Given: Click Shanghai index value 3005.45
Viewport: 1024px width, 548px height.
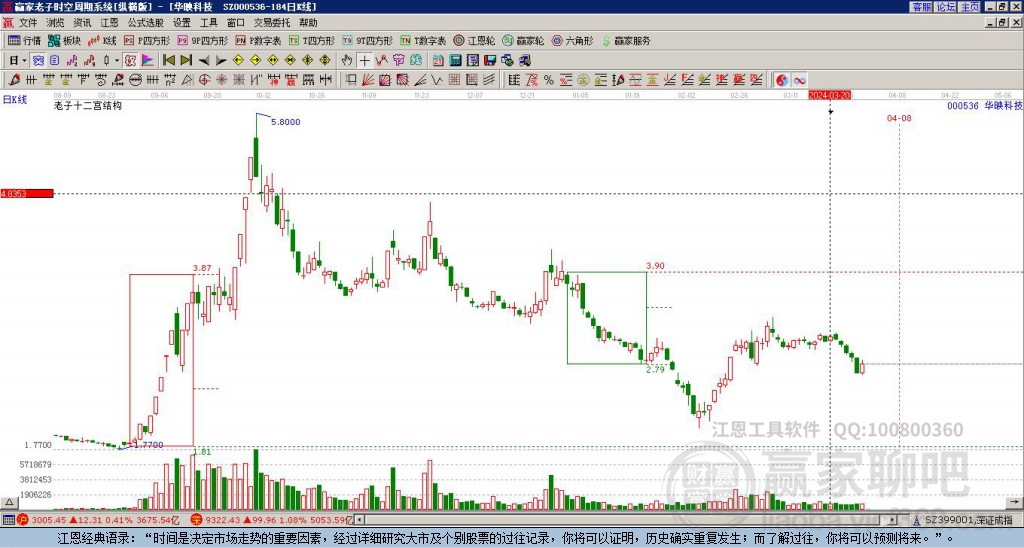Looking at the screenshot, I should [x=49, y=520].
